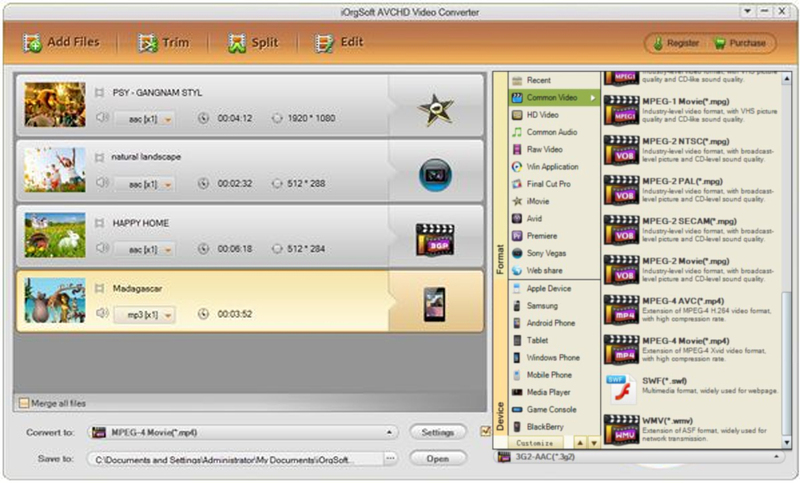Click speaker icon in PSY - GANGNAM STYL row

(x=102, y=117)
